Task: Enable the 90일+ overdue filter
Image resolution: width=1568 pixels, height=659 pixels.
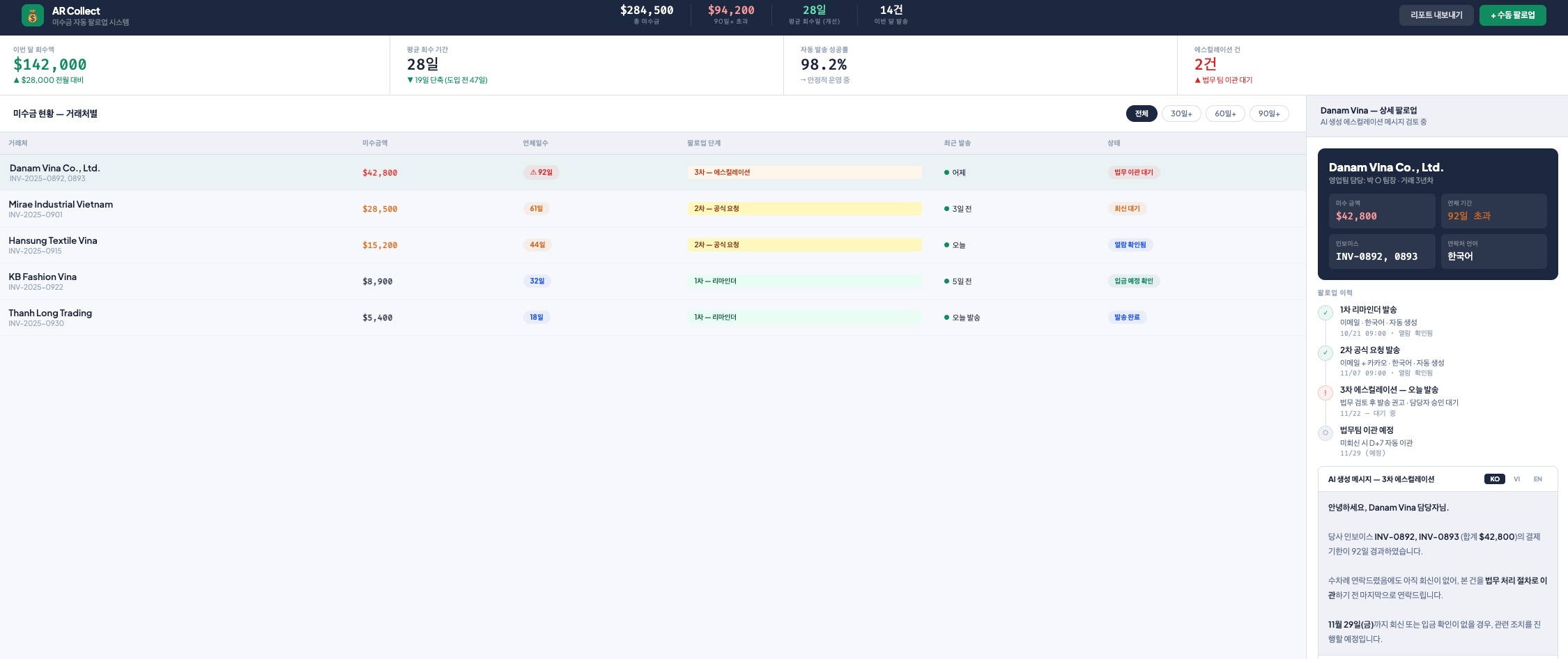Action: 1269,114
